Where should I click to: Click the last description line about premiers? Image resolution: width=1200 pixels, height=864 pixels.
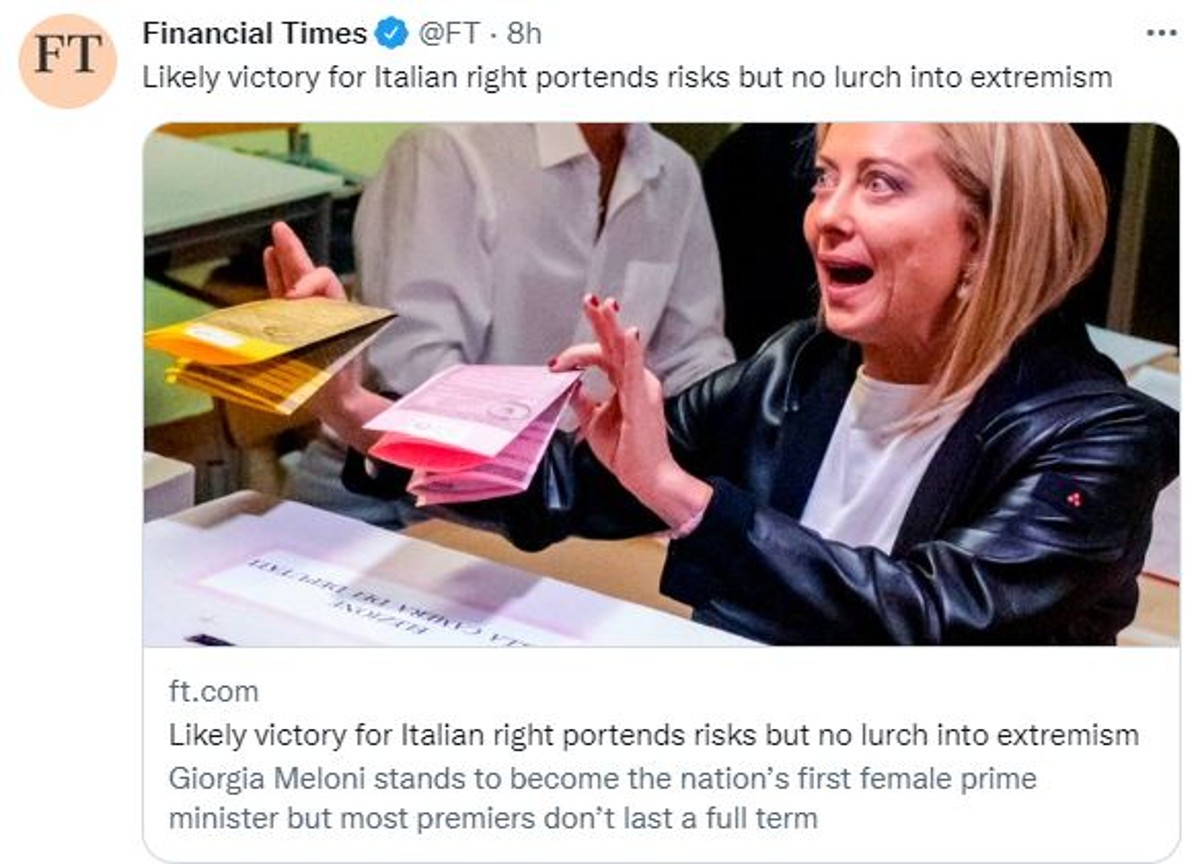tap(492, 818)
